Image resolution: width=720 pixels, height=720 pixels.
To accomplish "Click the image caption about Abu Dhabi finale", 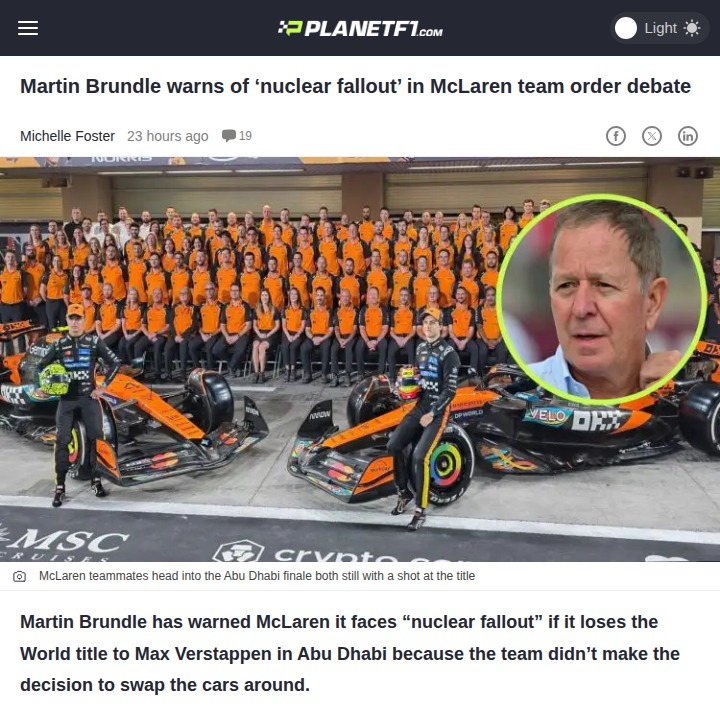I will coord(257,576).
